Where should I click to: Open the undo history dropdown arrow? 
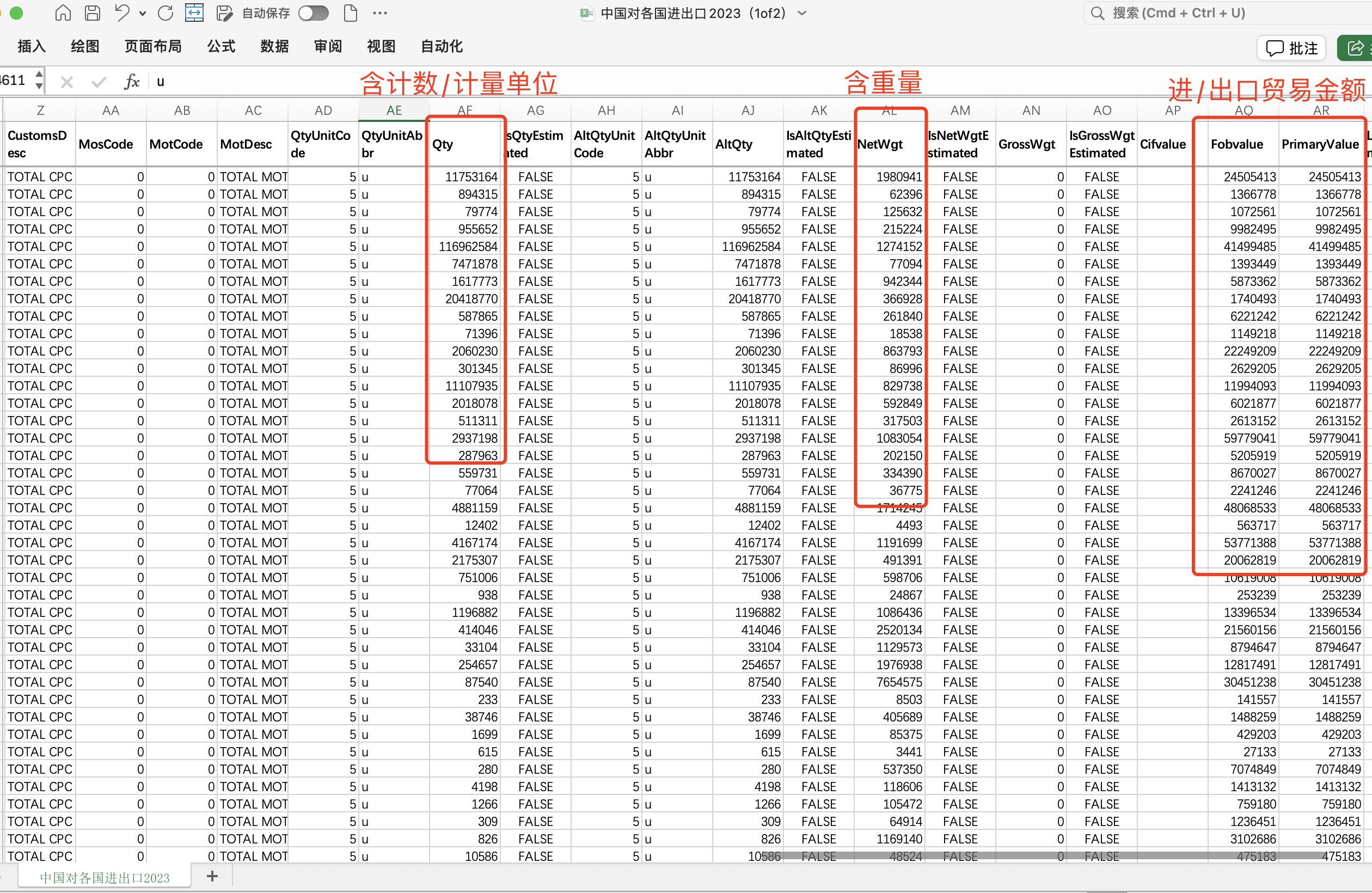[143, 13]
